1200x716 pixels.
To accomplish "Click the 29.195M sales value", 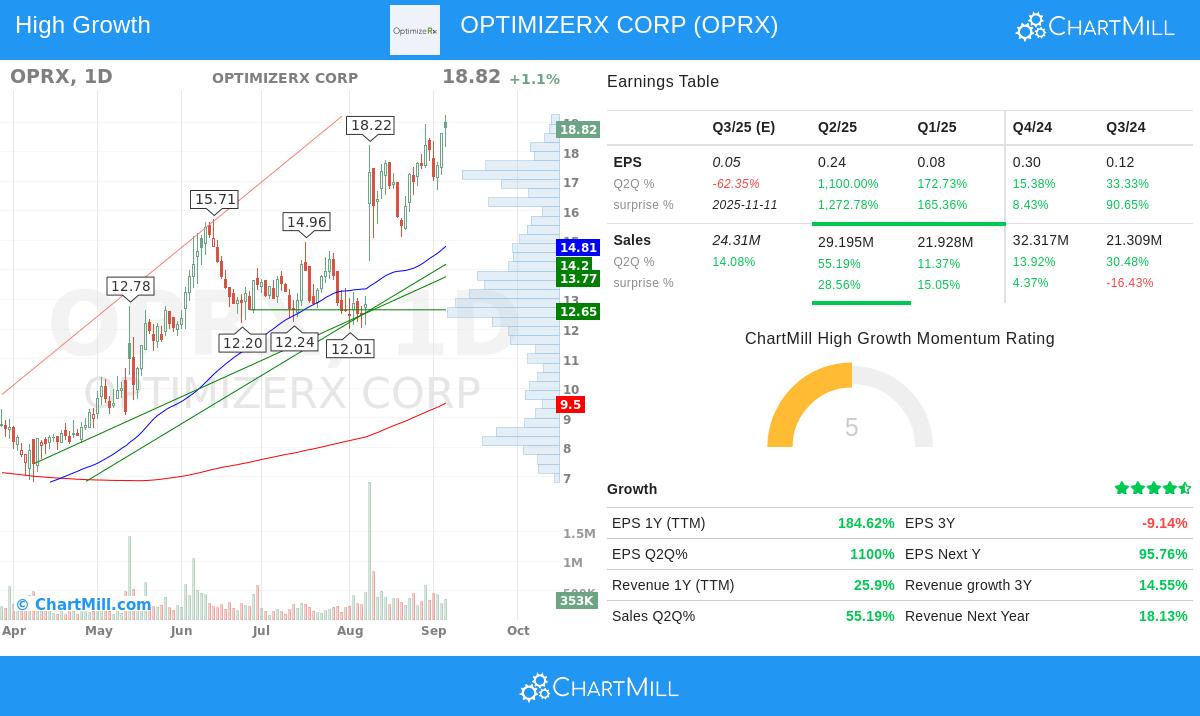I will (846, 242).
